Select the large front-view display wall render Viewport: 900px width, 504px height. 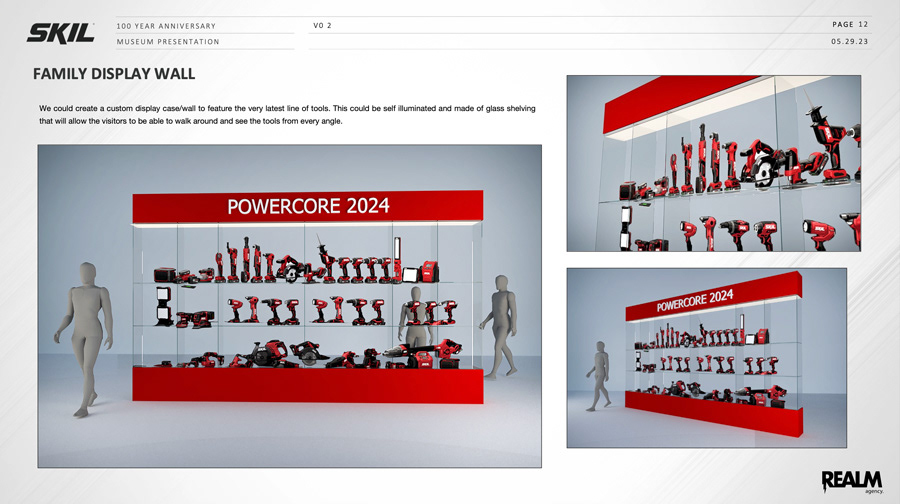pos(289,306)
